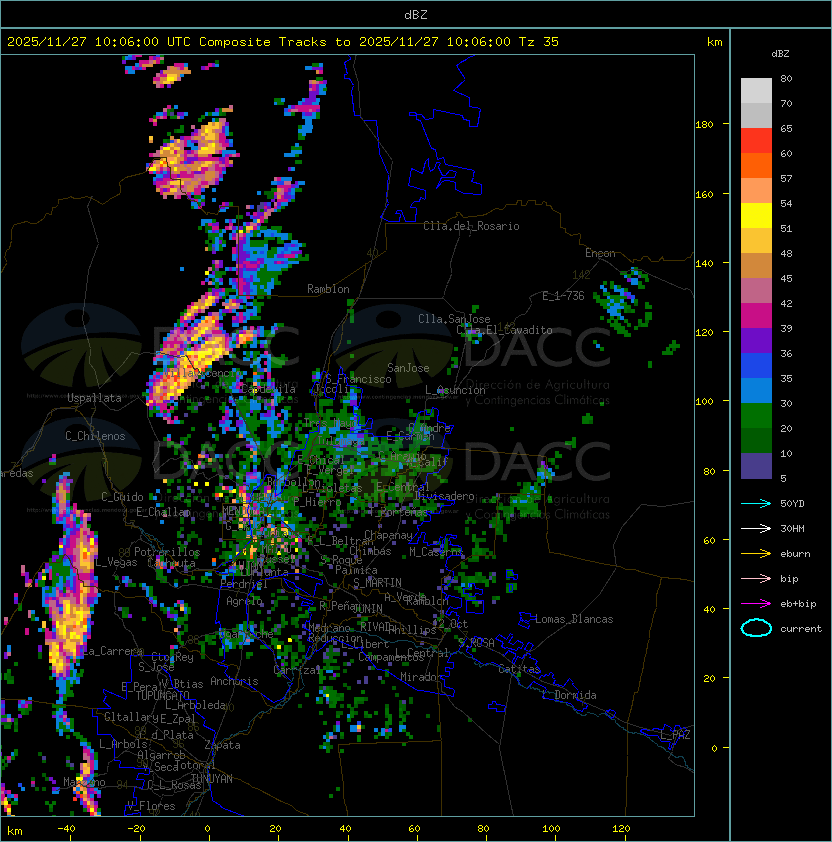Select the green 20-30 dBZ swatch

756,416
